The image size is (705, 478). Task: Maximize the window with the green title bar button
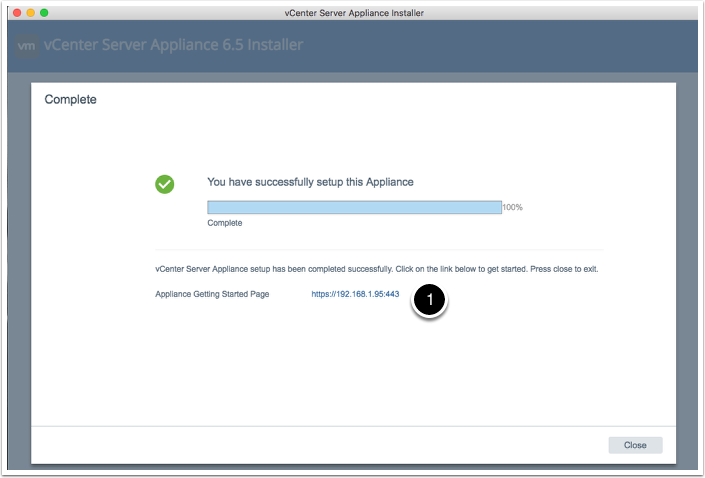click(x=44, y=12)
